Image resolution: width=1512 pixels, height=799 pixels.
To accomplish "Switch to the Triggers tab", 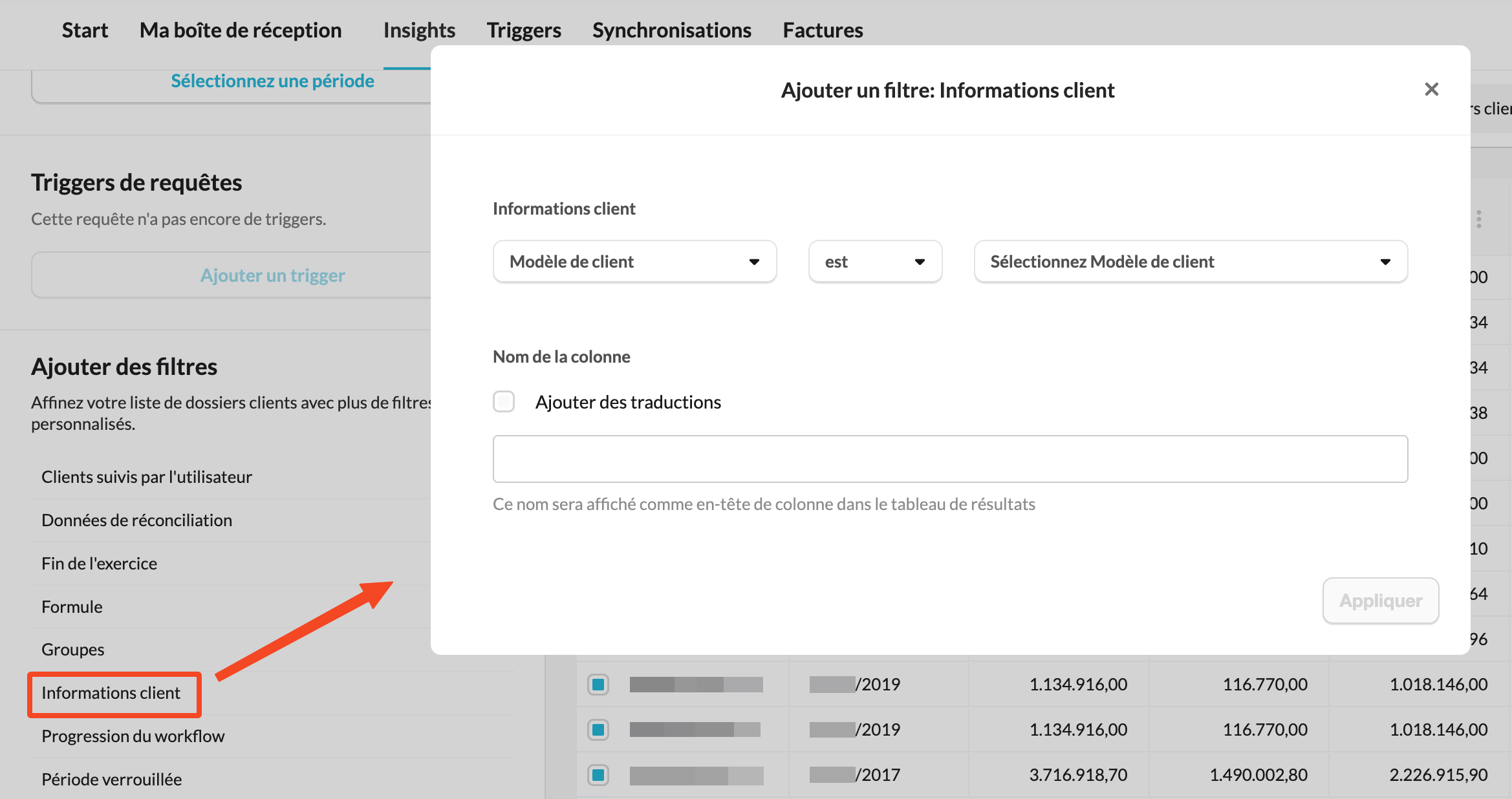I will pyautogui.click(x=523, y=30).
